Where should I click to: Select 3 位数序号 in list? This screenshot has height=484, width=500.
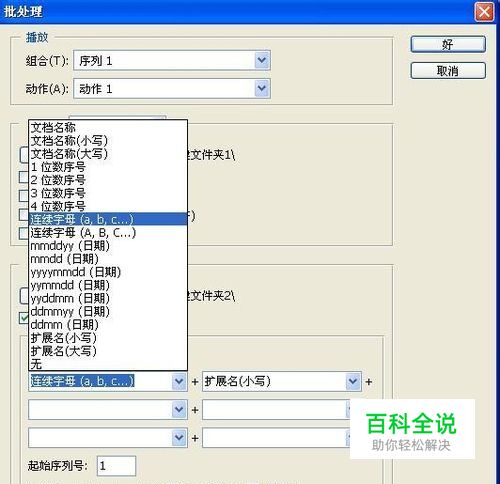[108, 193]
